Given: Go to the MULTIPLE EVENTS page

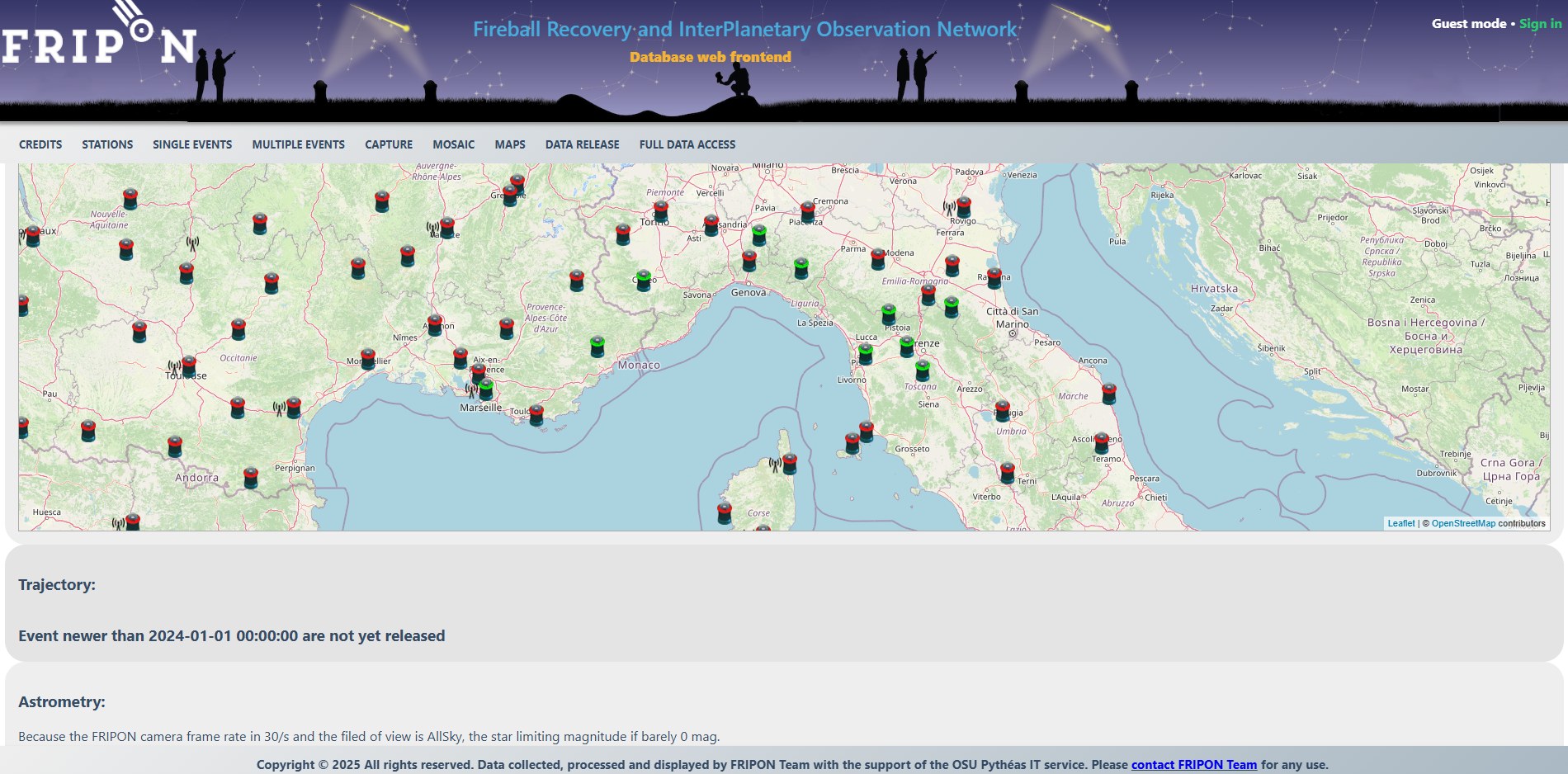Looking at the screenshot, I should 298,144.
